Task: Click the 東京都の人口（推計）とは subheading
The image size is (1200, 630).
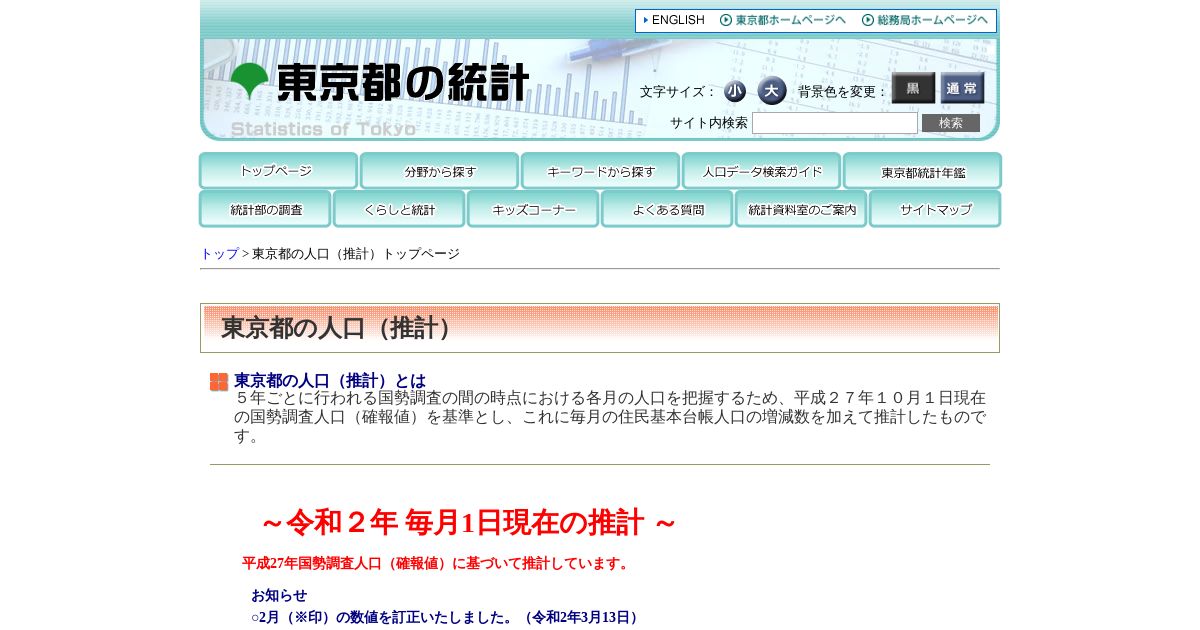Action: click(330, 380)
